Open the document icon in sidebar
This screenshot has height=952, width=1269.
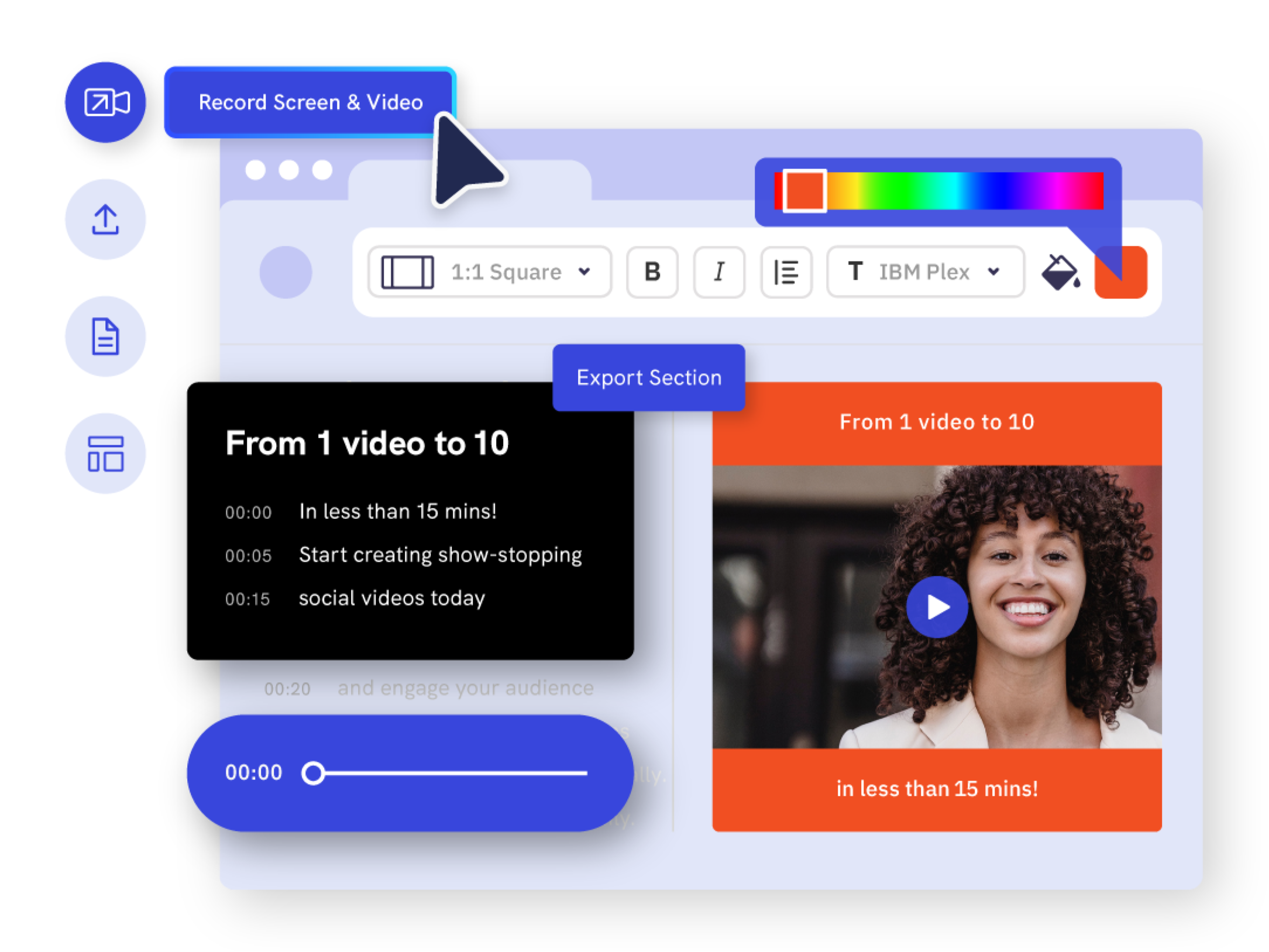tap(105, 336)
